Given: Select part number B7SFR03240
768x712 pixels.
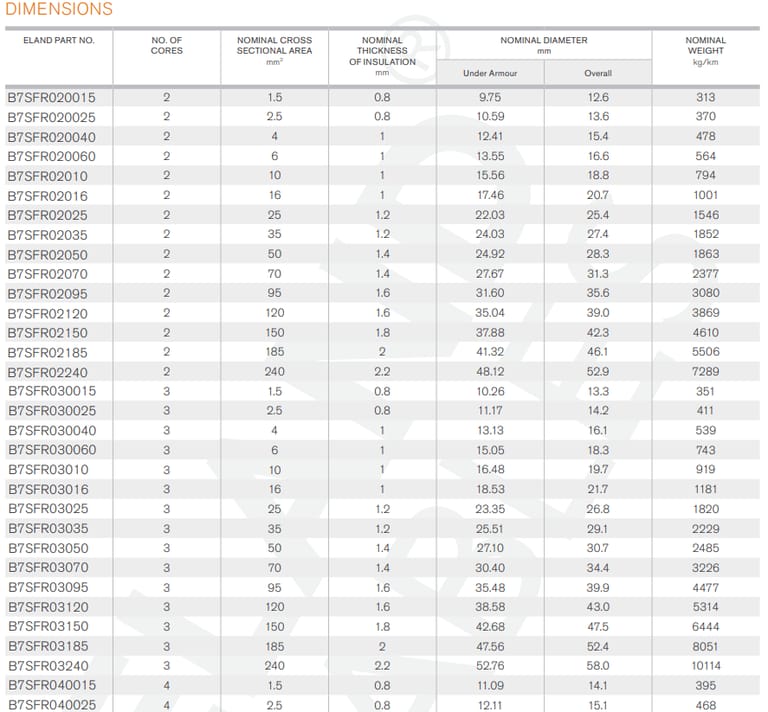Looking at the screenshot, I should (x=48, y=665).
